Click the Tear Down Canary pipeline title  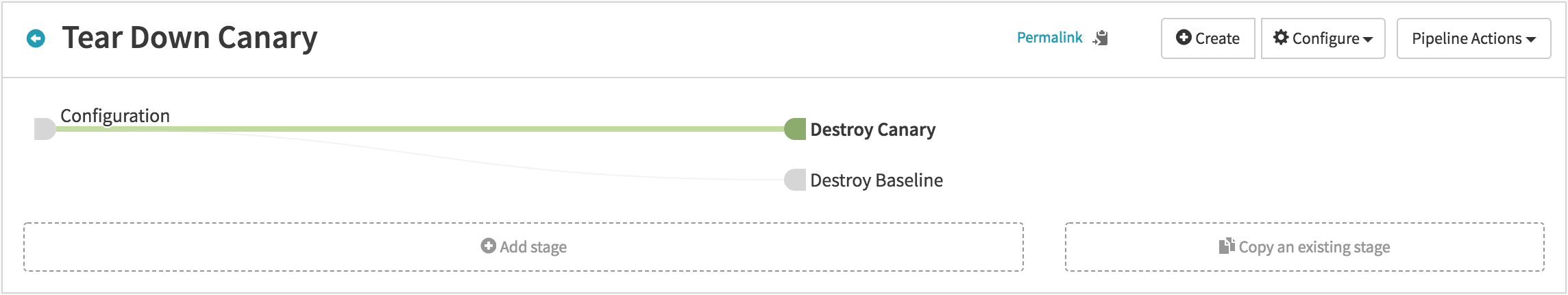190,38
